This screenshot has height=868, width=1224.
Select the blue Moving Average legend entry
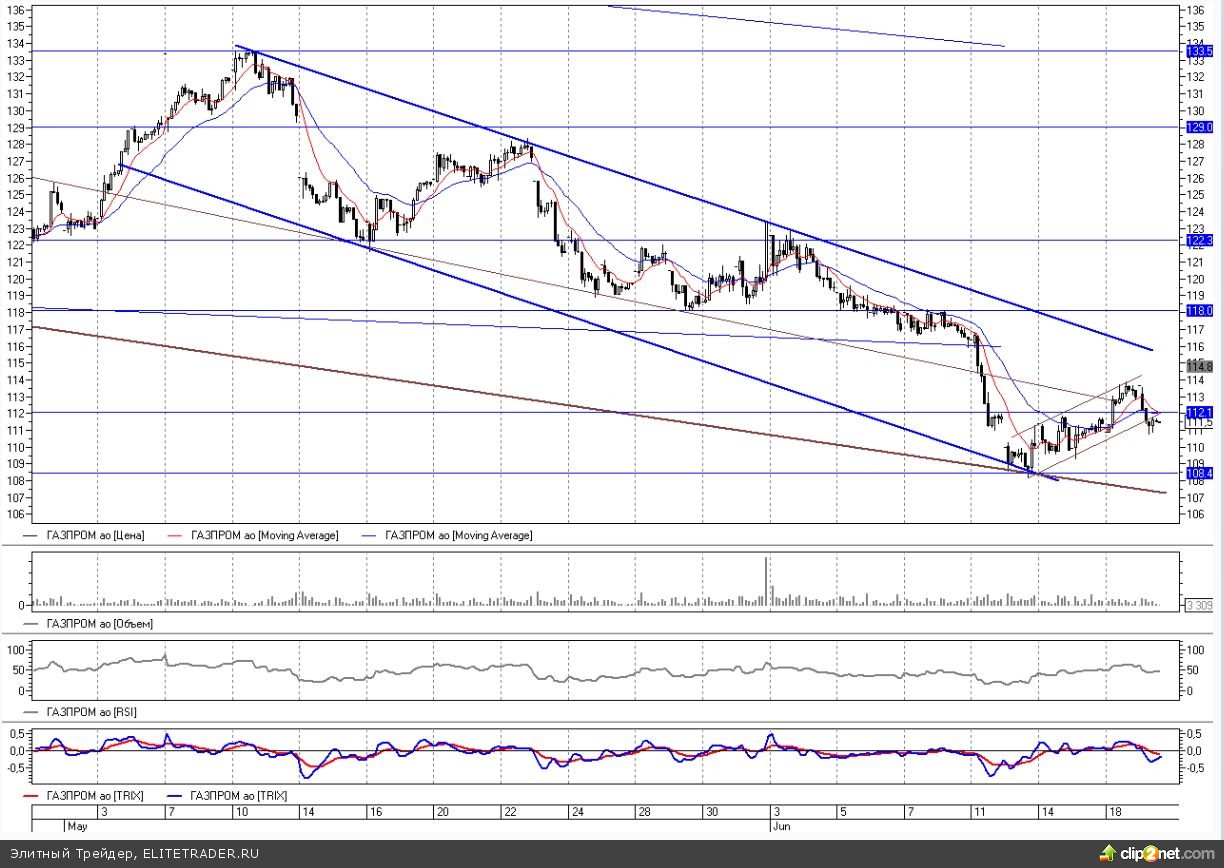click(458, 536)
